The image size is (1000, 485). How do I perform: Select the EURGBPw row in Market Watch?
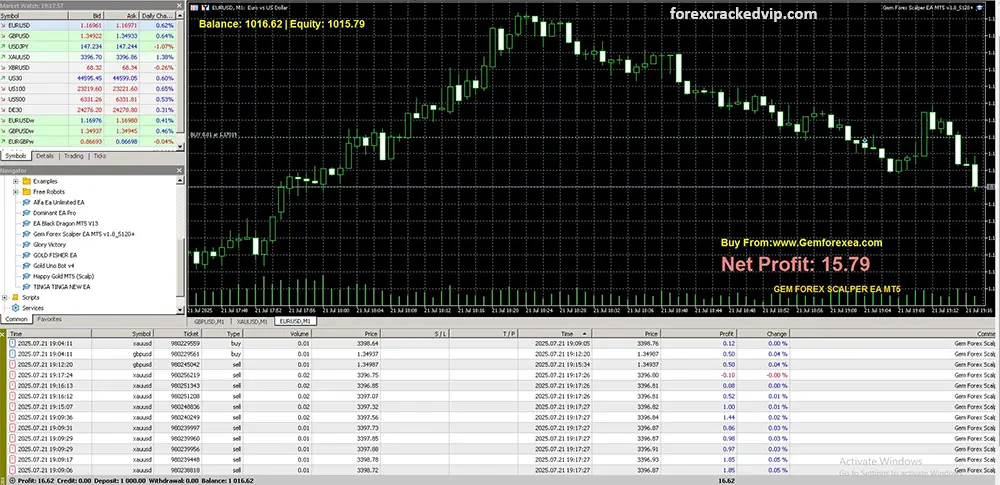[x=88, y=141]
